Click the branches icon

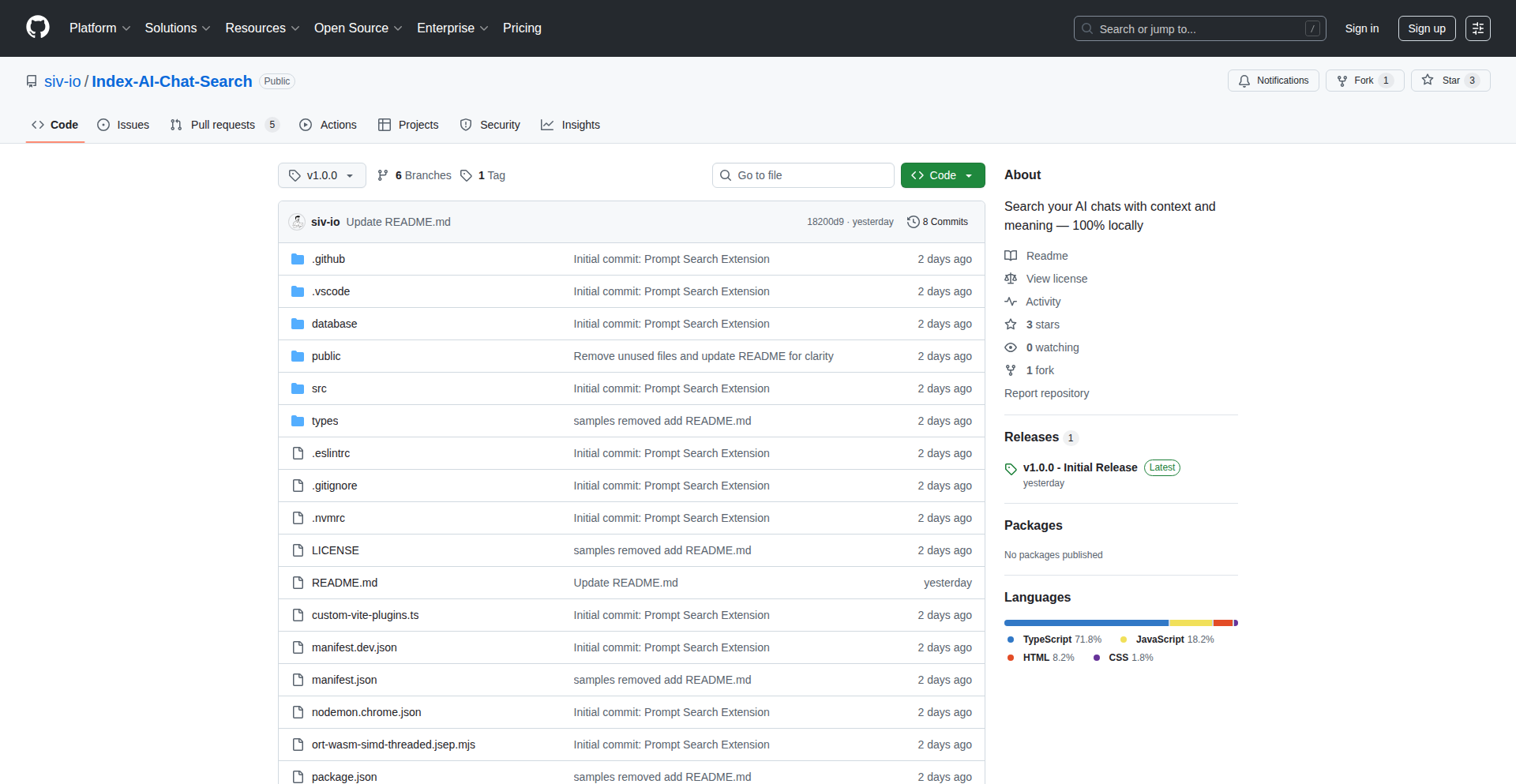pyautogui.click(x=383, y=175)
